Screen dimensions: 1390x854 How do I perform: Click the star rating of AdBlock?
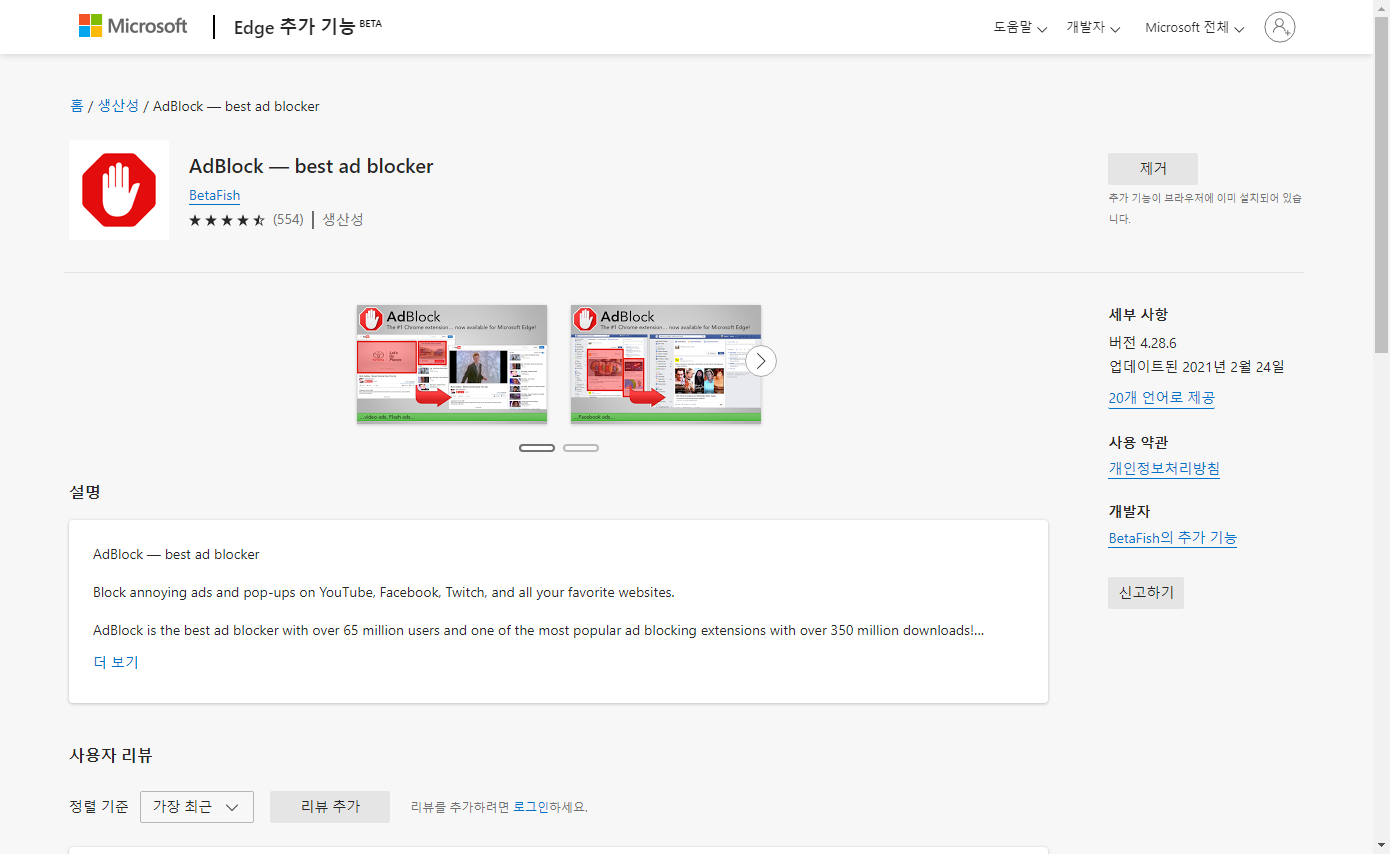pos(227,220)
